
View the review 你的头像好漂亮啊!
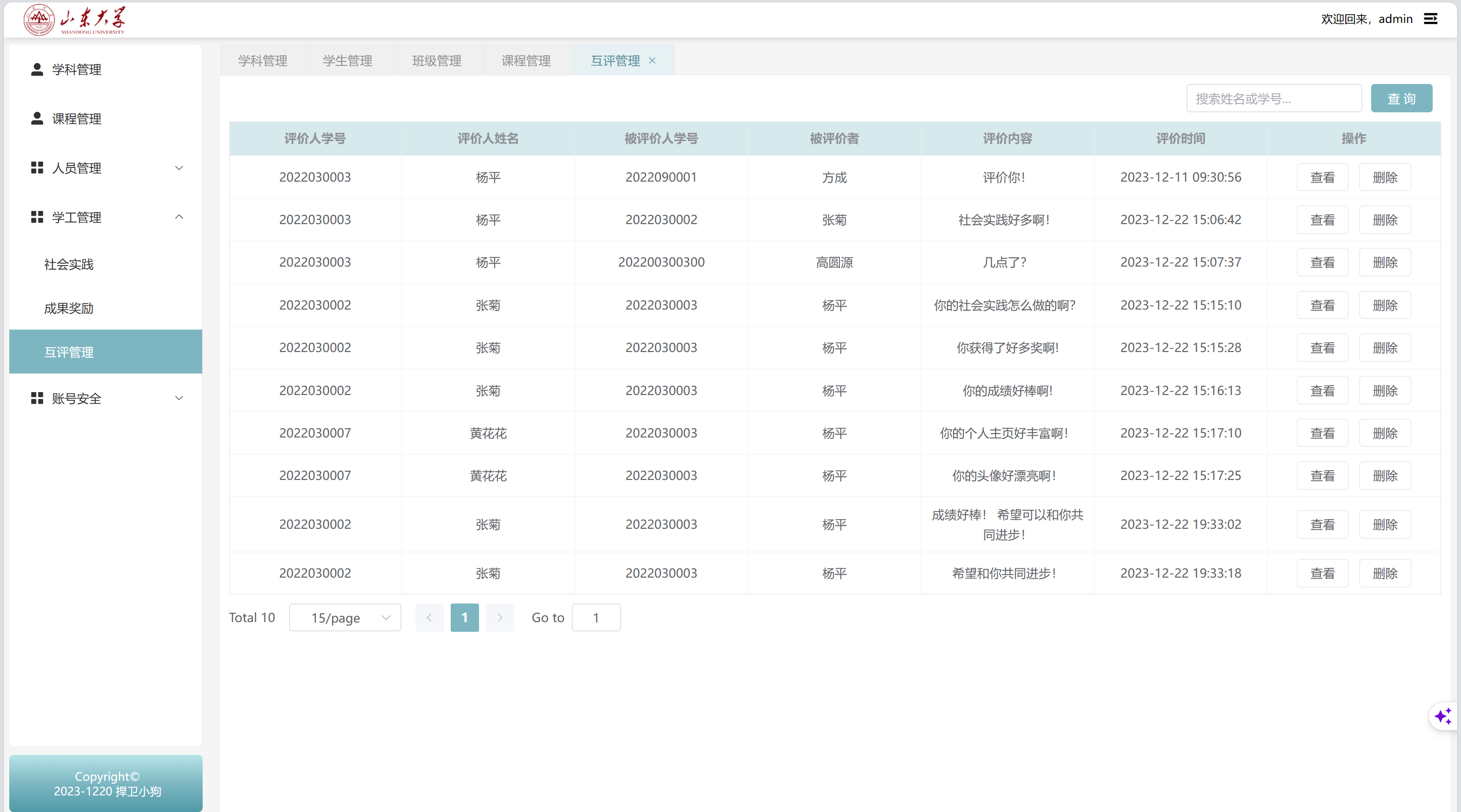tap(1322, 475)
